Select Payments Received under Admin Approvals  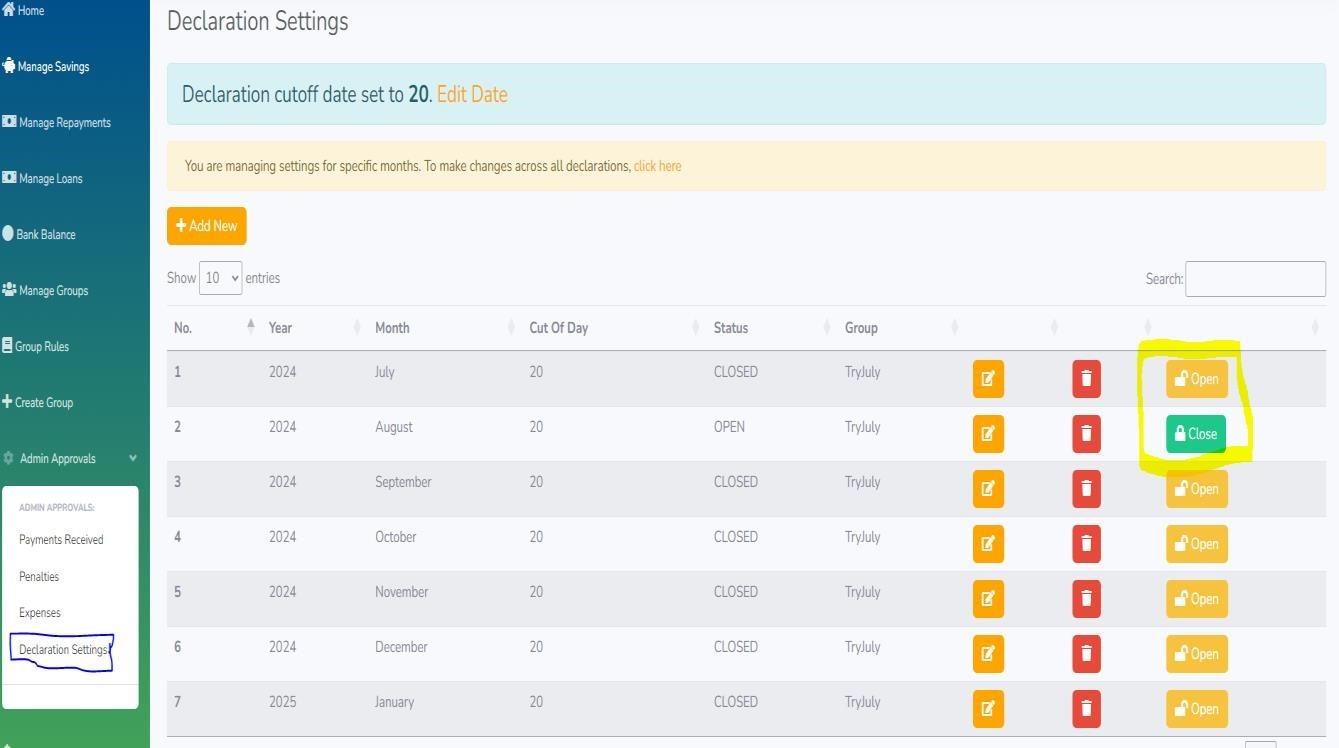click(61, 539)
